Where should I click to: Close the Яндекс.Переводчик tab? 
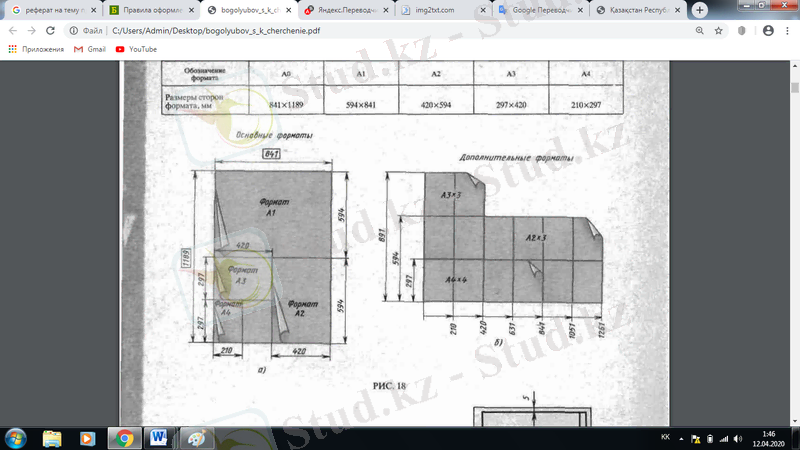(x=386, y=10)
